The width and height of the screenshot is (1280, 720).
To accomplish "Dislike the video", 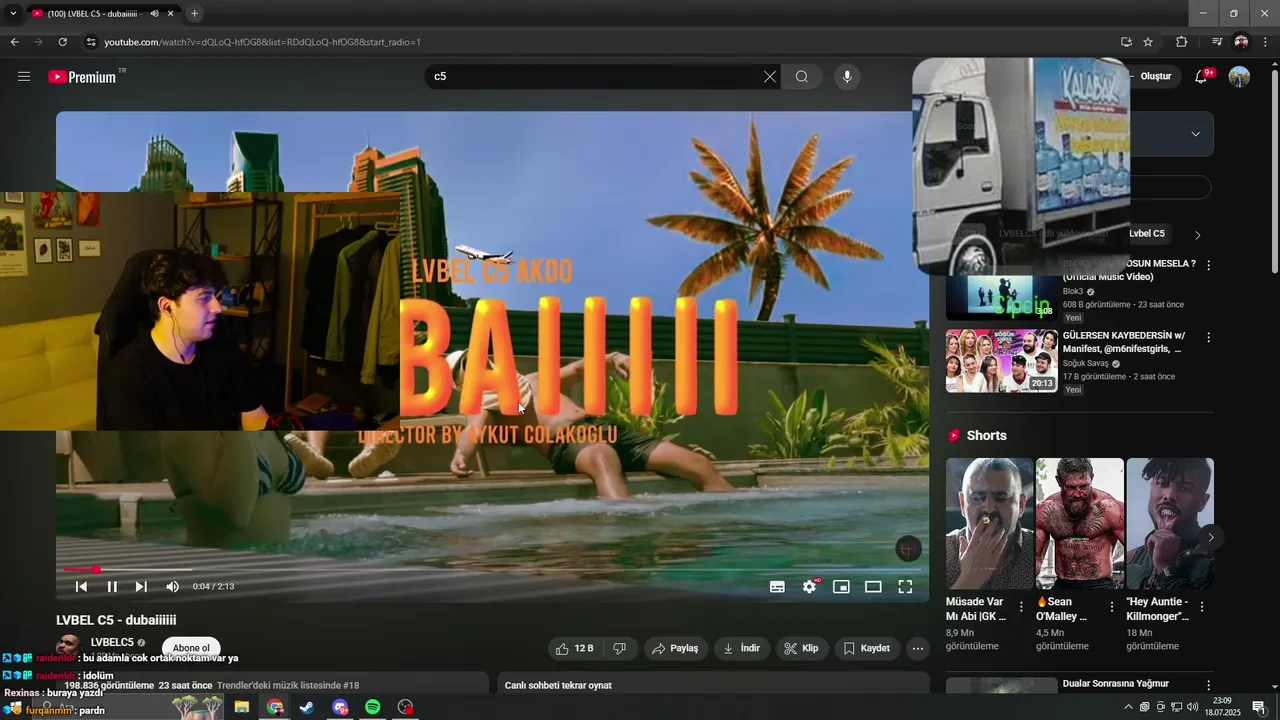I will click(620, 648).
